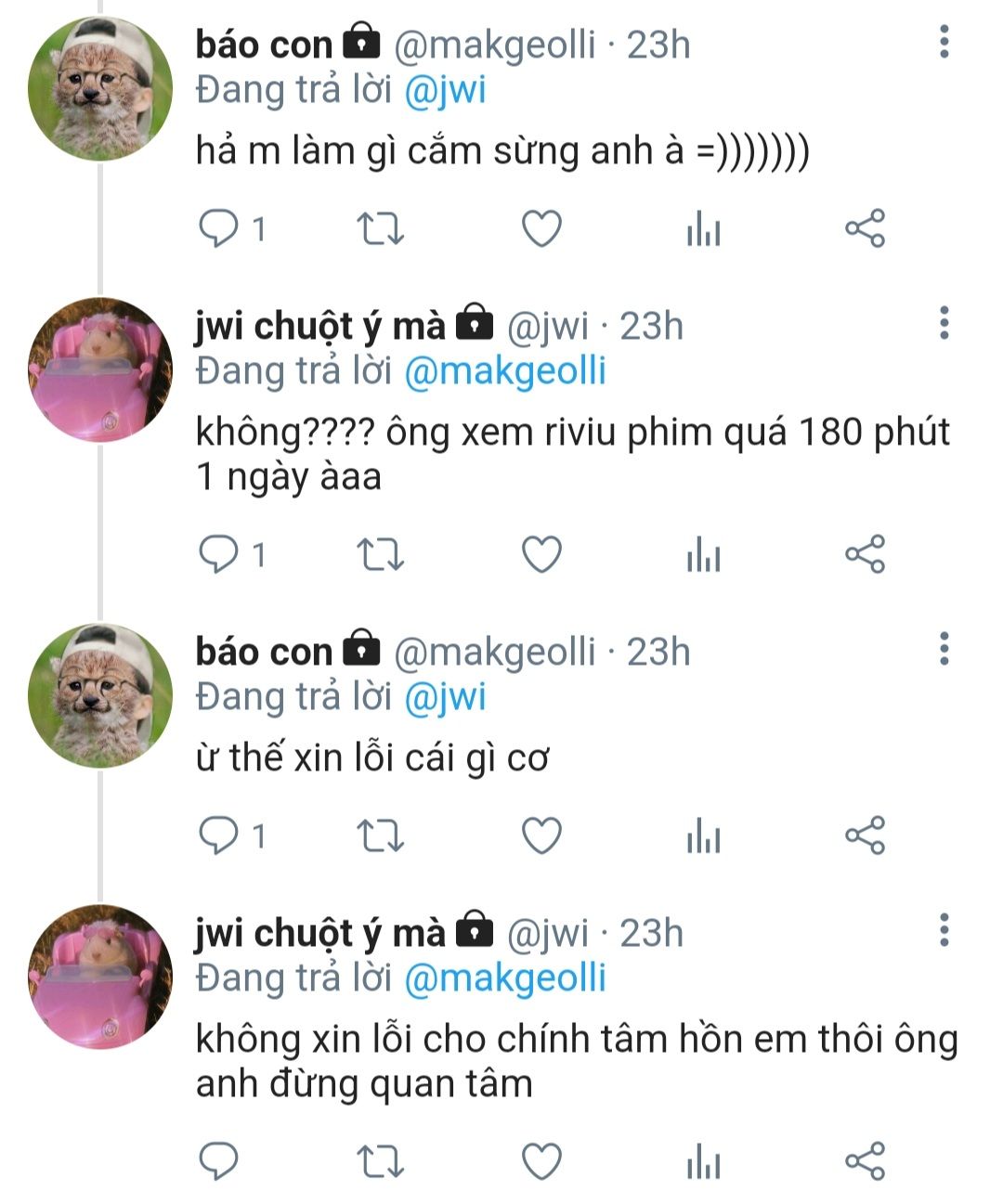Viewport: 1003px width, 1204px height.
Task: Retweet the '180 phút 1 ngày' reply
Action: pyautogui.click(x=381, y=555)
